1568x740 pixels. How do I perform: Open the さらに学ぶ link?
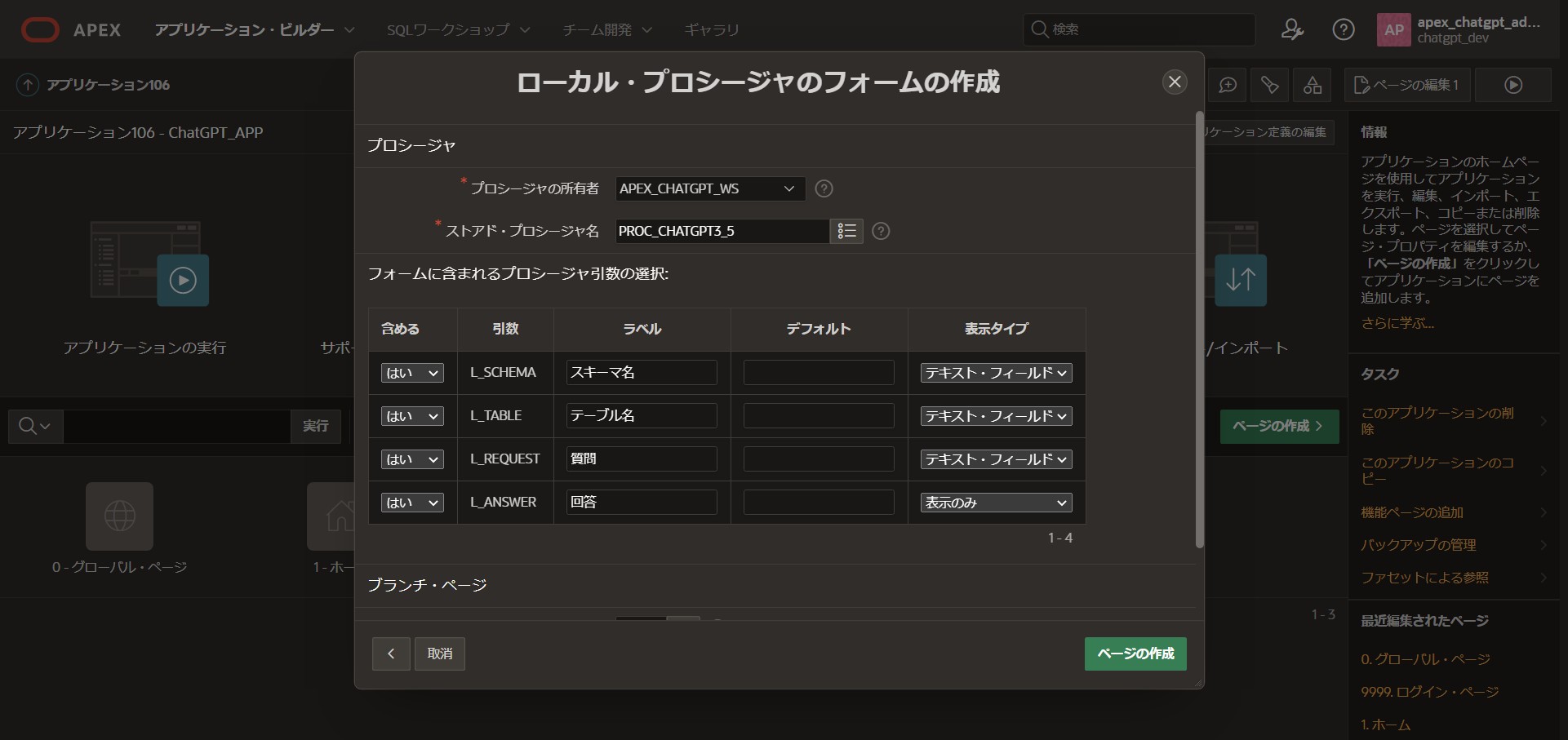pyautogui.click(x=1397, y=323)
